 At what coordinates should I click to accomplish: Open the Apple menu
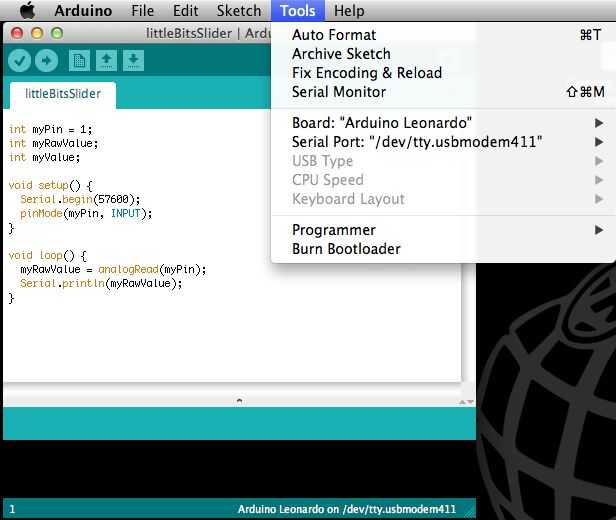click(x=27, y=11)
